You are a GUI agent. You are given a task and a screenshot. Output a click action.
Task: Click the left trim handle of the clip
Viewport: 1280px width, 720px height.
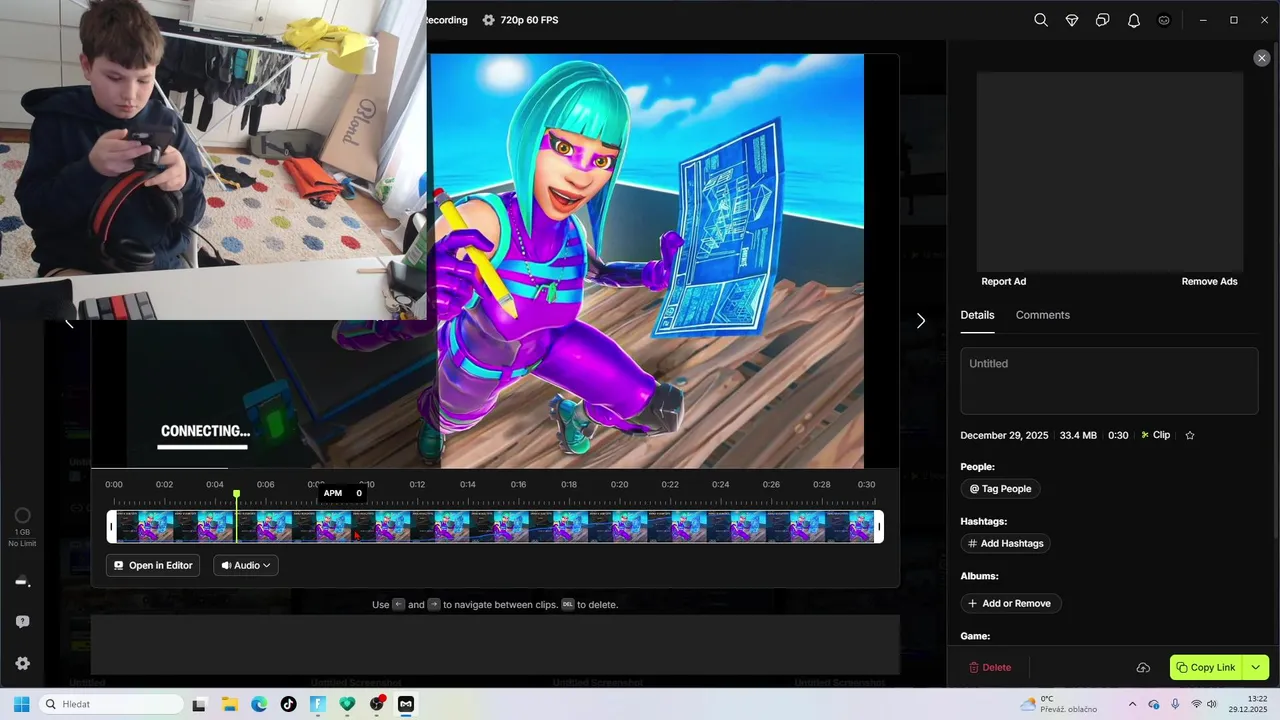(111, 527)
